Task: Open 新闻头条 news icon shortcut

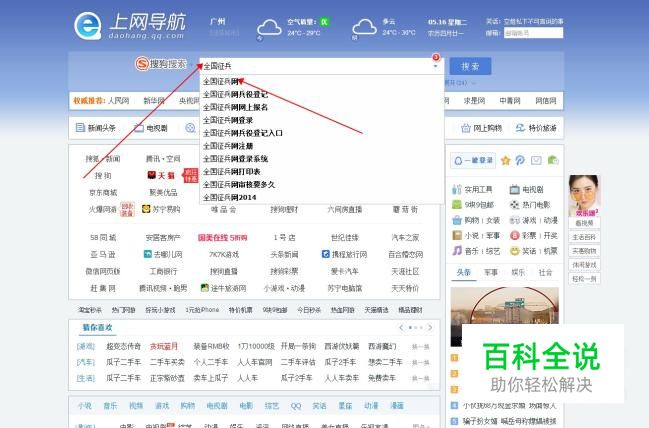Action: pyautogui.click(x=80, y=128)
